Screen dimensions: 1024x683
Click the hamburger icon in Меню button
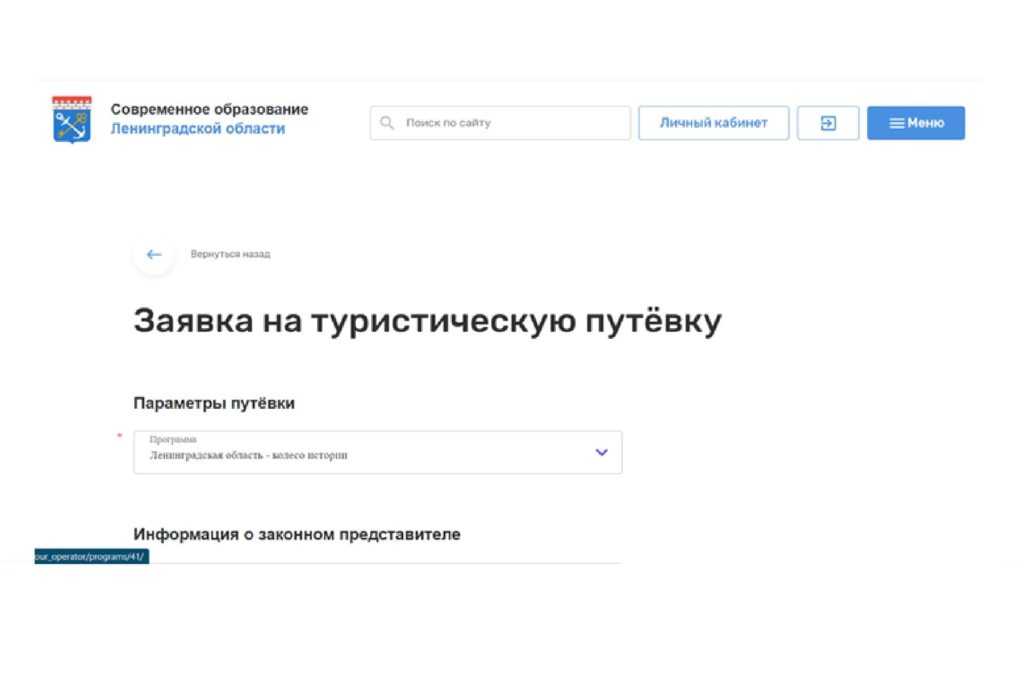(897, 123)
